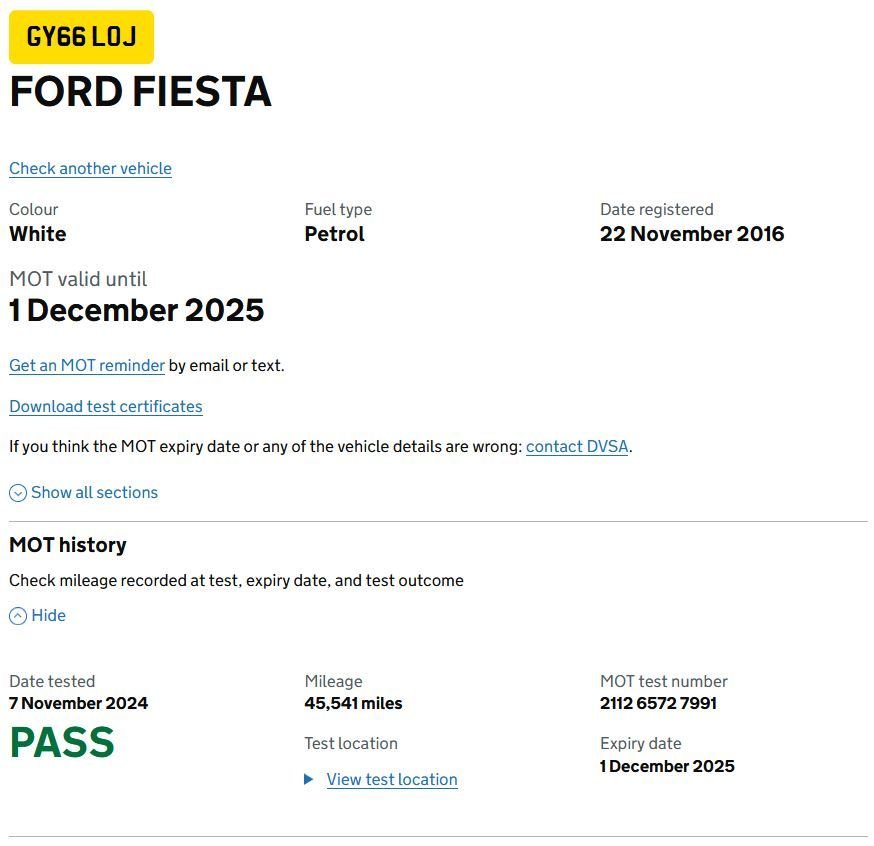Viewport: 874px width, 846px height.
Task: Click the MOT test number 2112 6572 7991
Action: 658,703
